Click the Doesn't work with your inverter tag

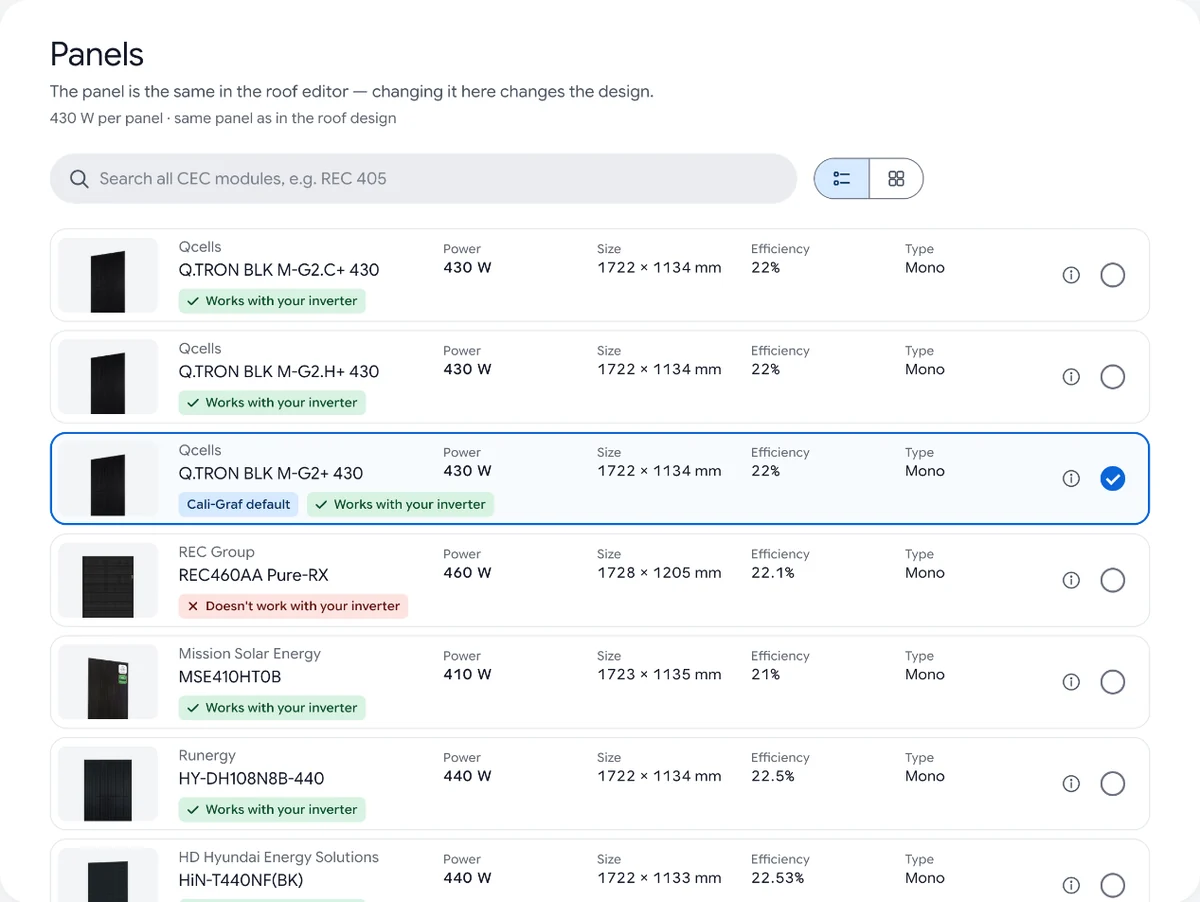293,606
